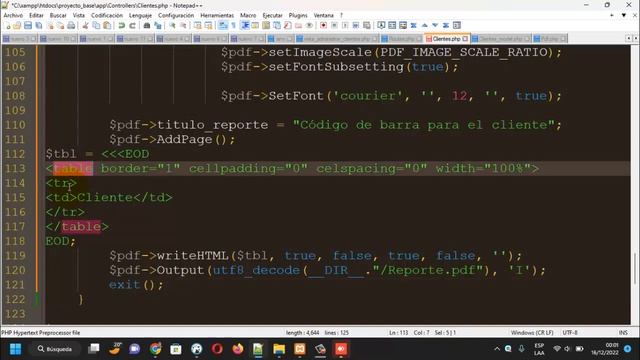Open the Ejecutar menu
The width and height of the screenshot is (640, 360).
point(272,15)
